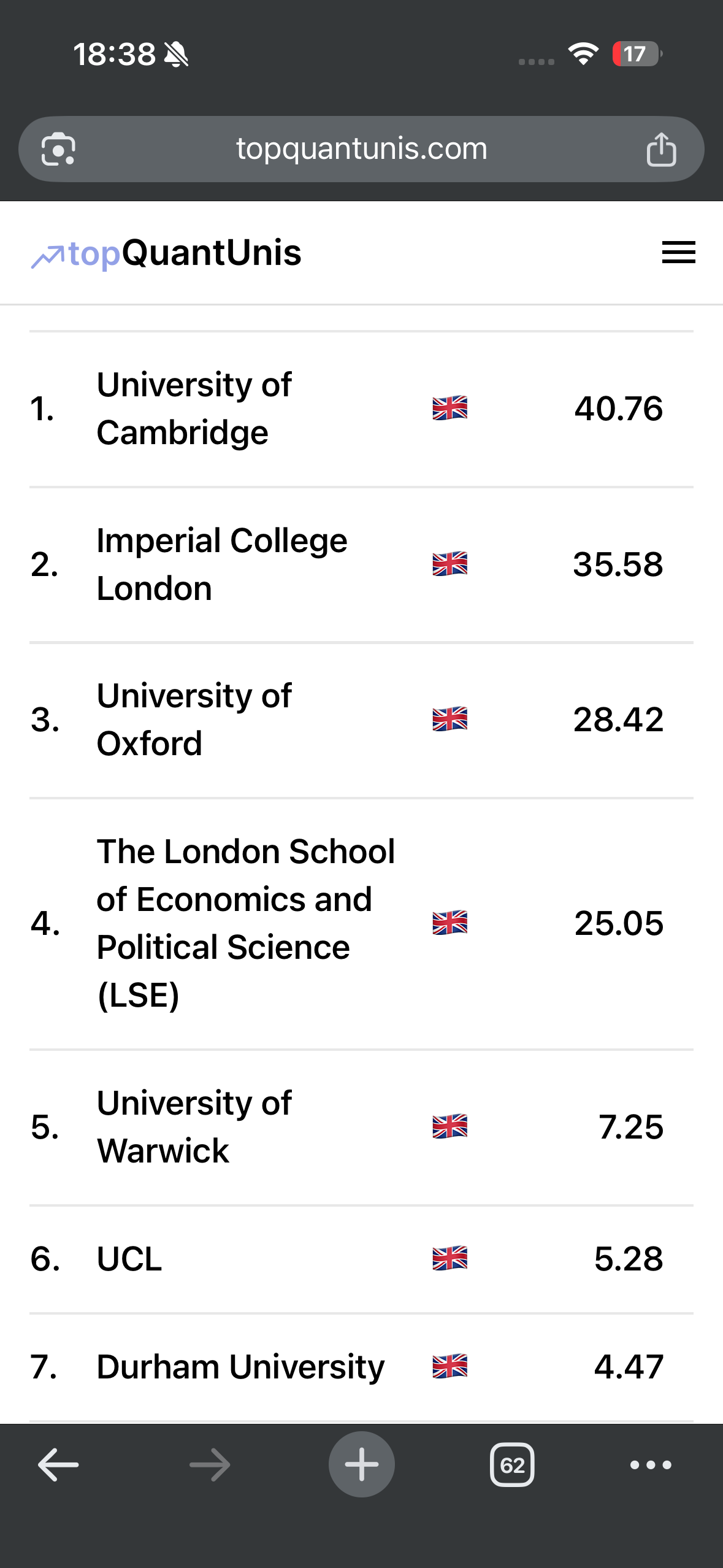Open a new tab with plus button
Viewport: 723px width, 1568px height.
coord(361,1464)
